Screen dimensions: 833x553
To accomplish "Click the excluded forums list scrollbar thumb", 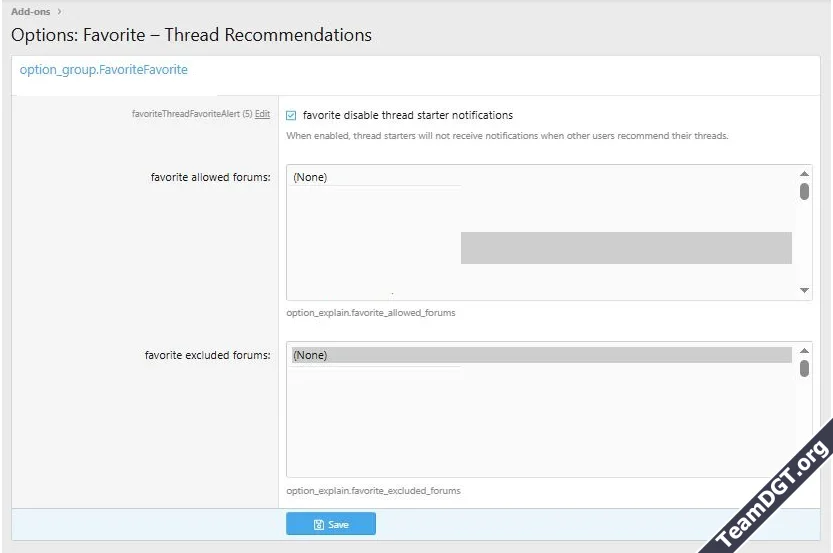I will pos(804,369).
